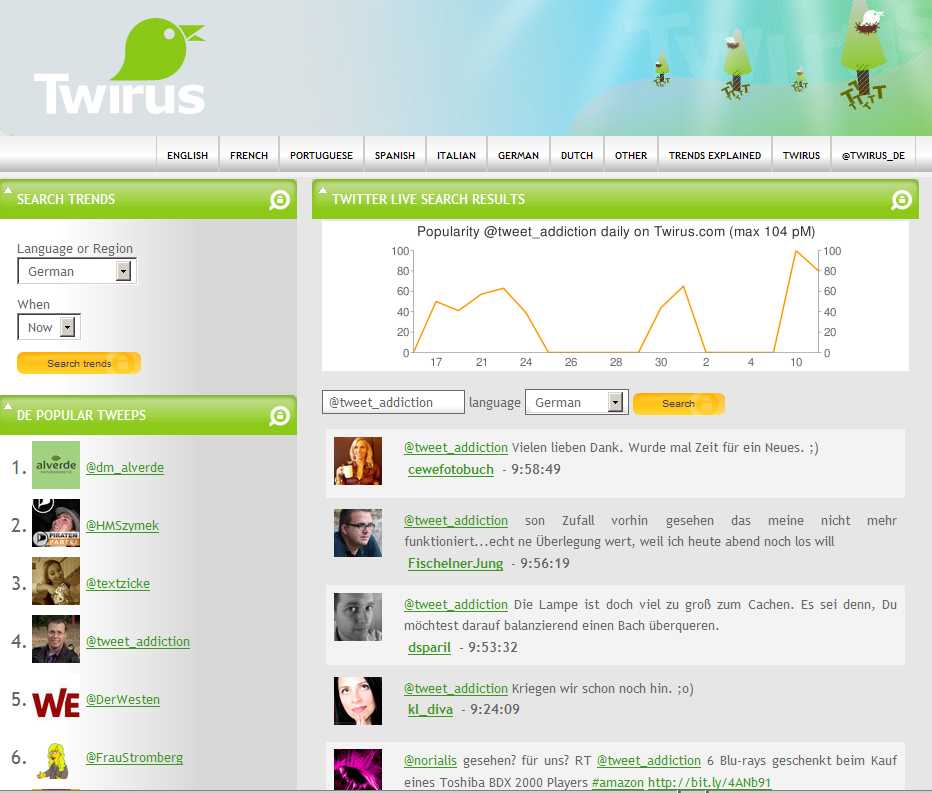Open the @FrauStromberg profile link
The height and width of the screenshot is (793, 932).
(134, 757)
